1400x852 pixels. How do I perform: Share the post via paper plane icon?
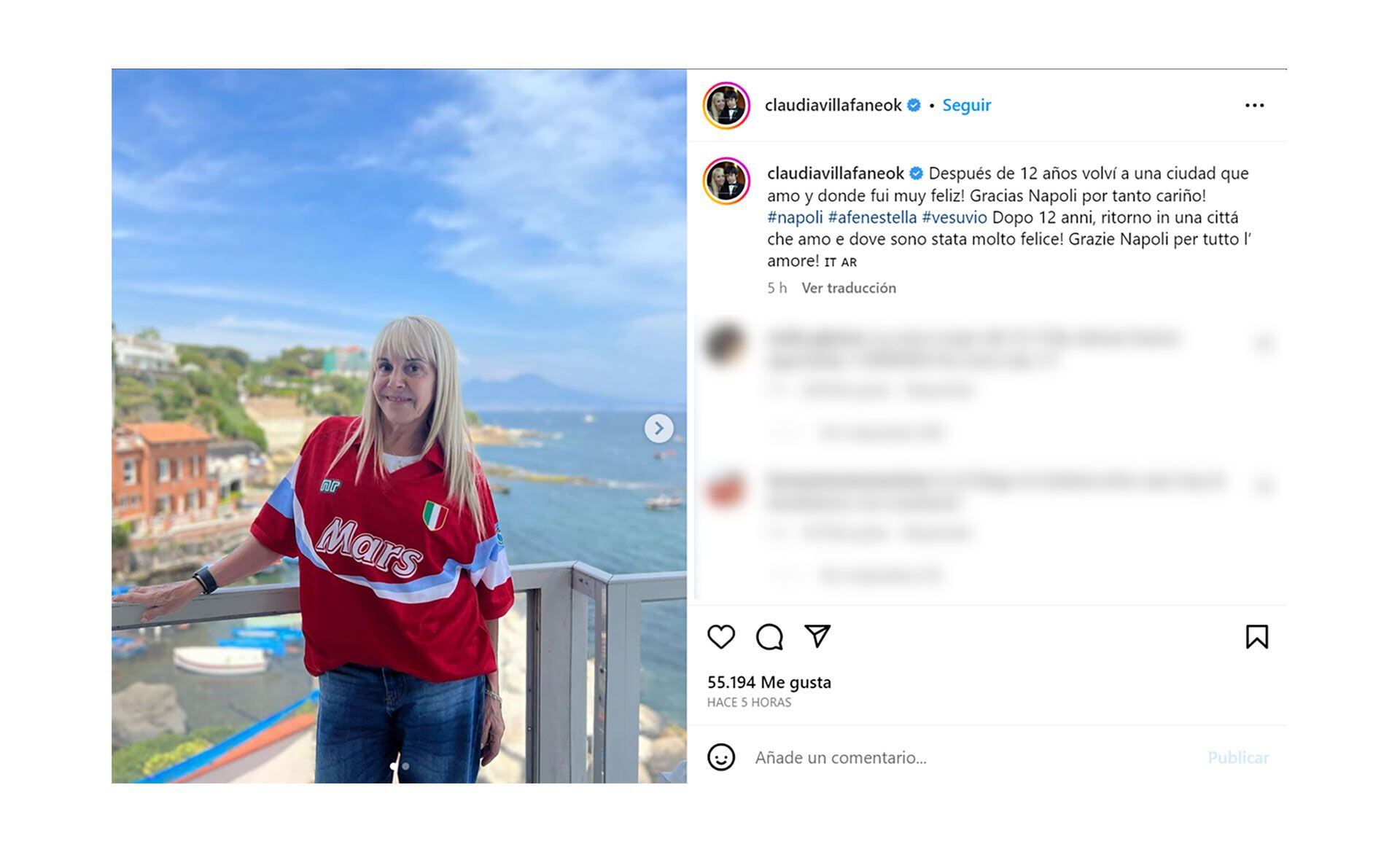(x=817, y=636)
